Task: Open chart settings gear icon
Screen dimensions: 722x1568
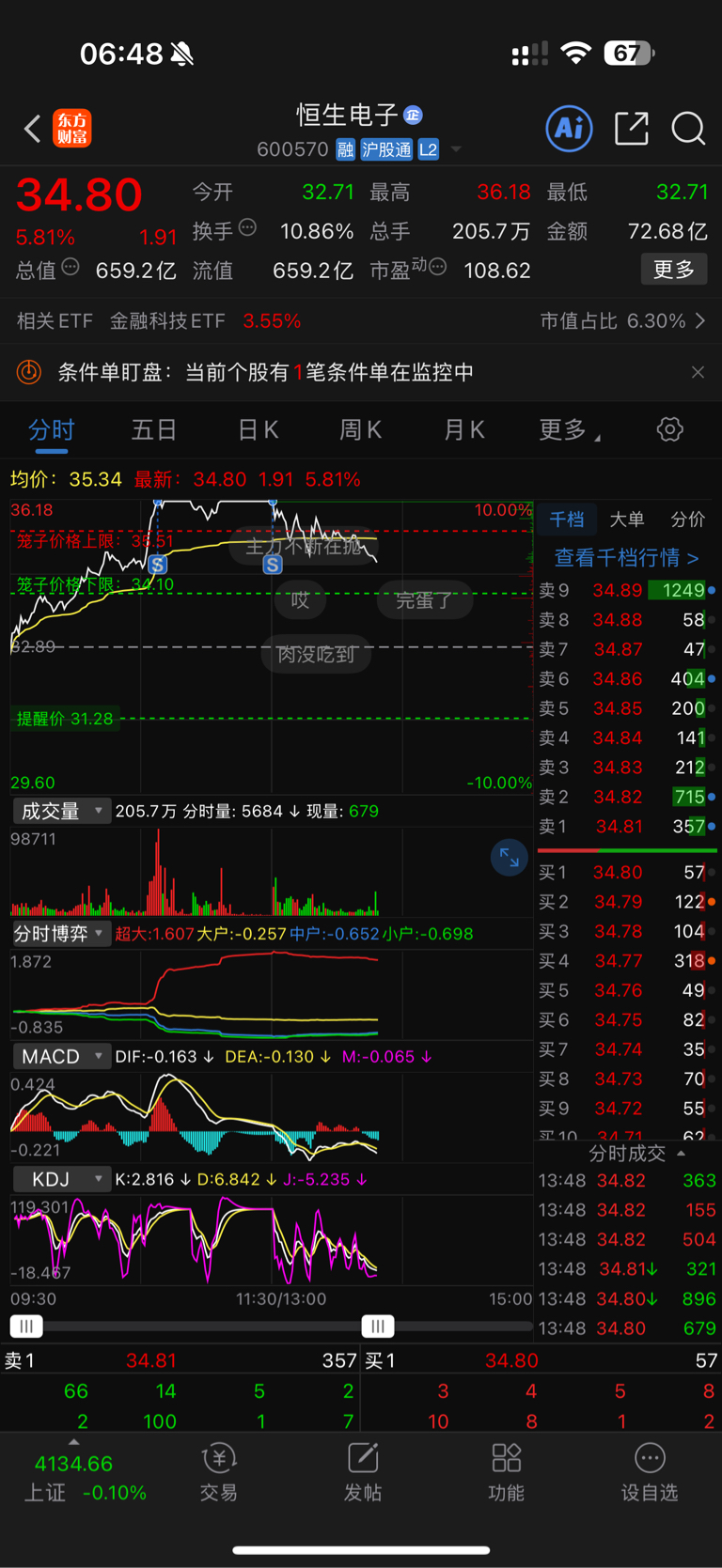Action: [x=669, y=430]
